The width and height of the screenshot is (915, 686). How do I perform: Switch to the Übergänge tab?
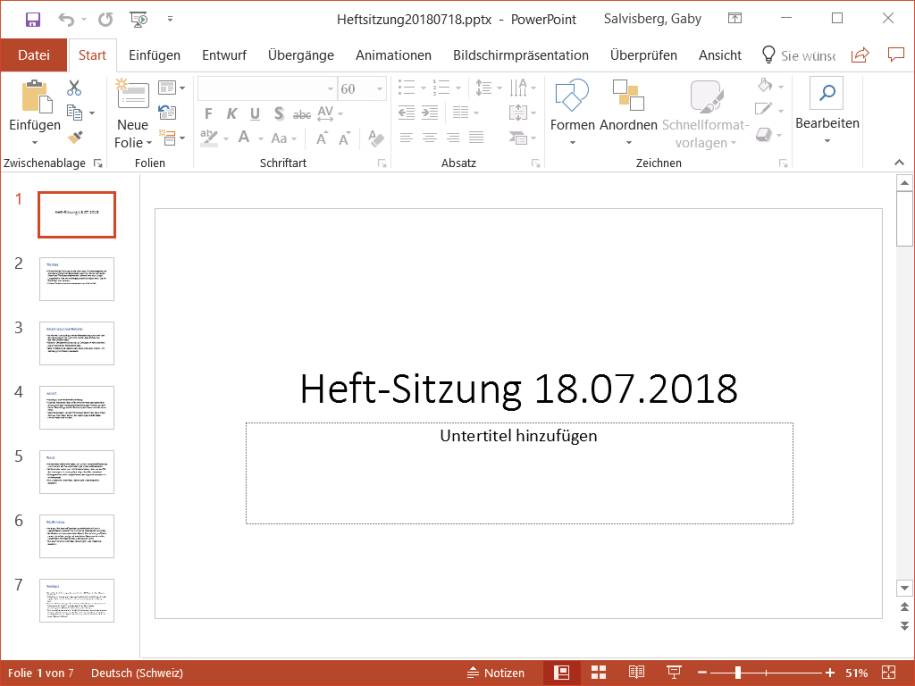(301, 55)
